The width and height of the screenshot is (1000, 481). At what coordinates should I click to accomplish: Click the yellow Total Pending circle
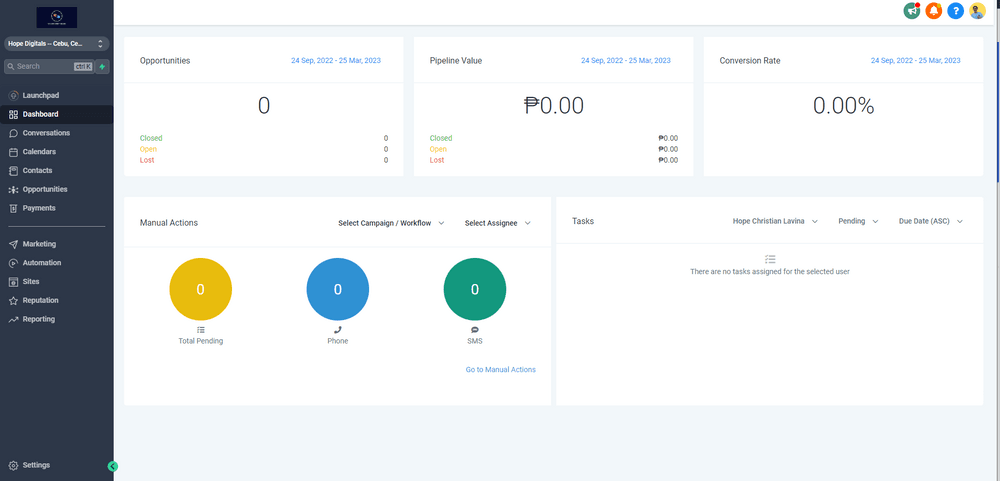tap(201, 290)
